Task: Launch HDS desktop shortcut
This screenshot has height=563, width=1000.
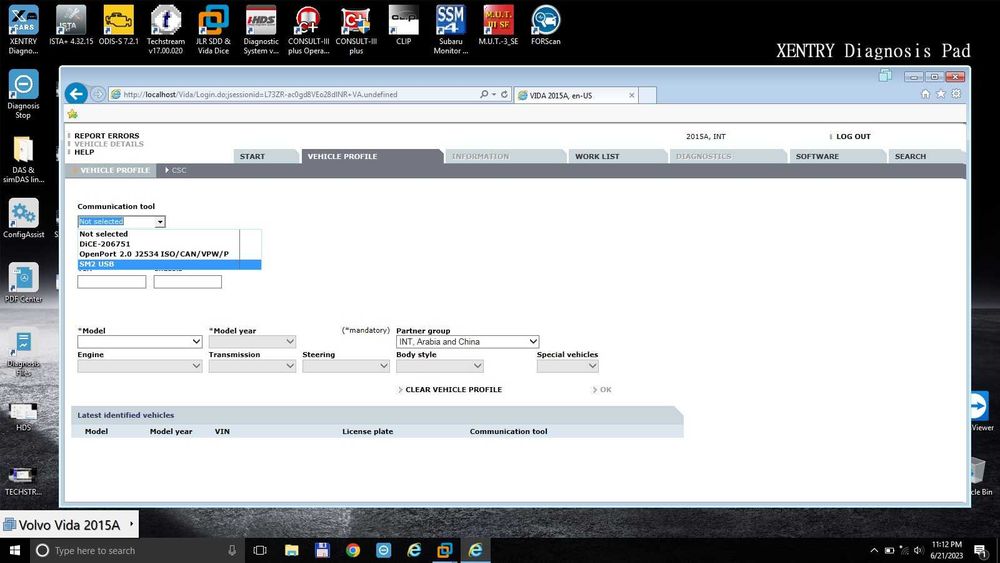Action: point(24,417)
